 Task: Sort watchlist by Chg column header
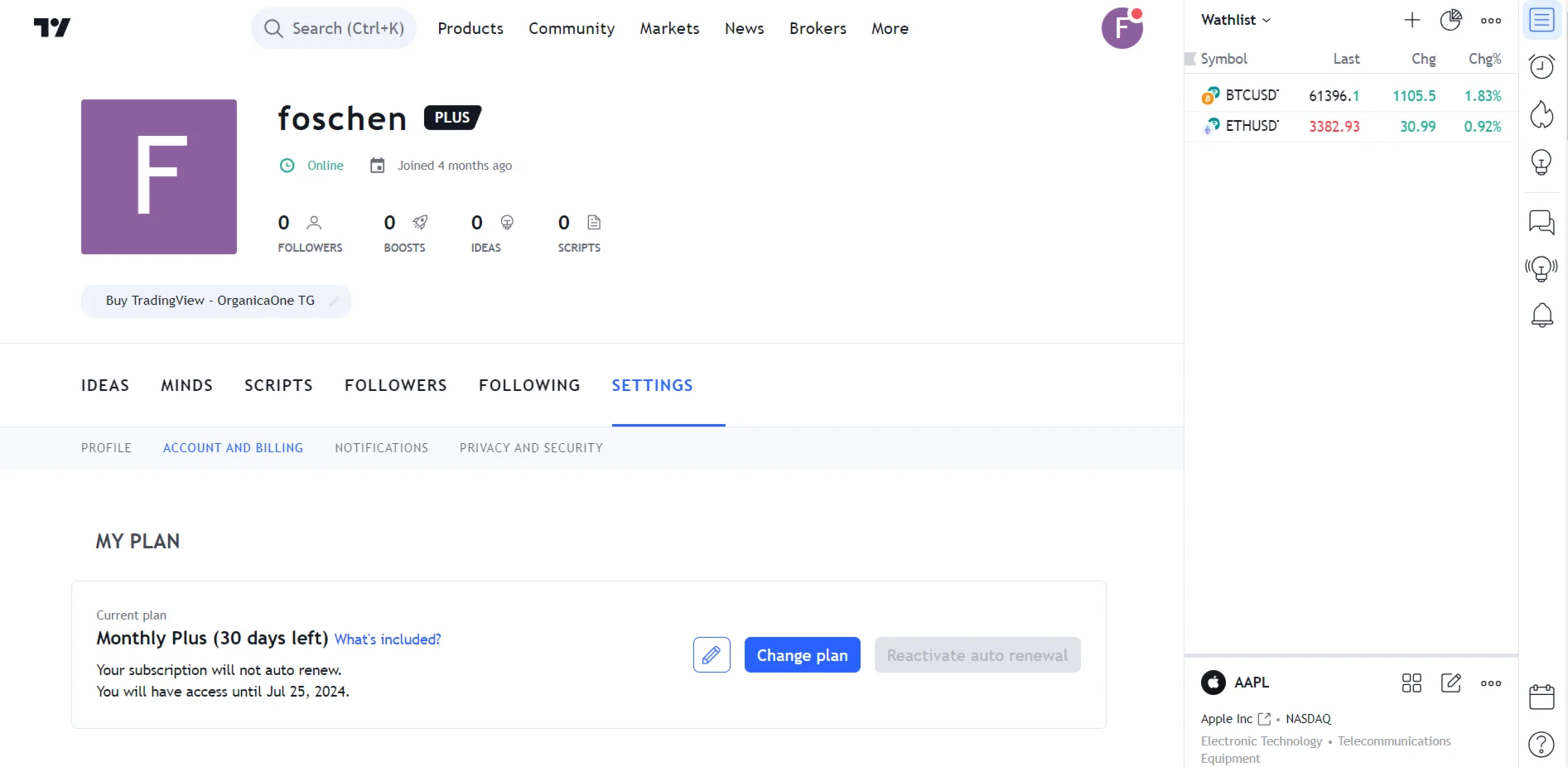tap(1424, 59)
